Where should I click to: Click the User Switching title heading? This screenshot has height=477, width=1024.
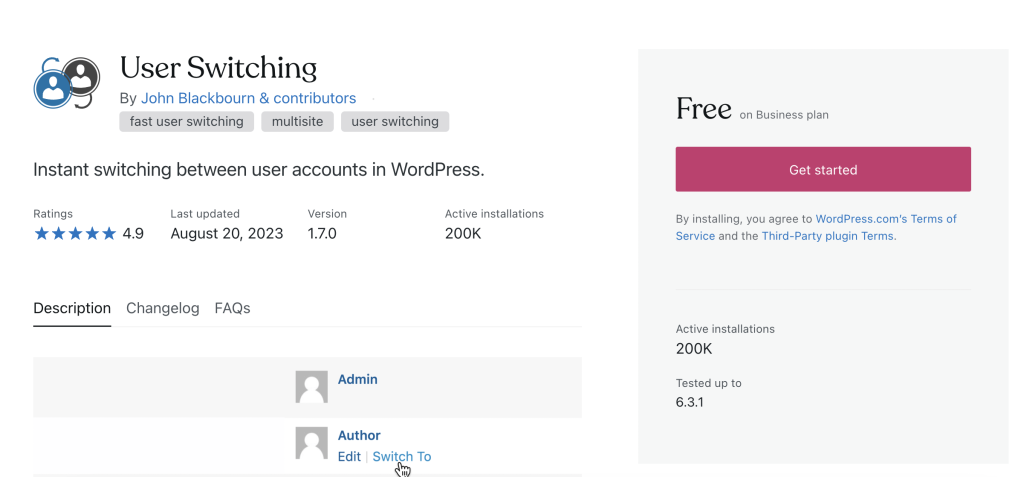(x=218, y=68)
